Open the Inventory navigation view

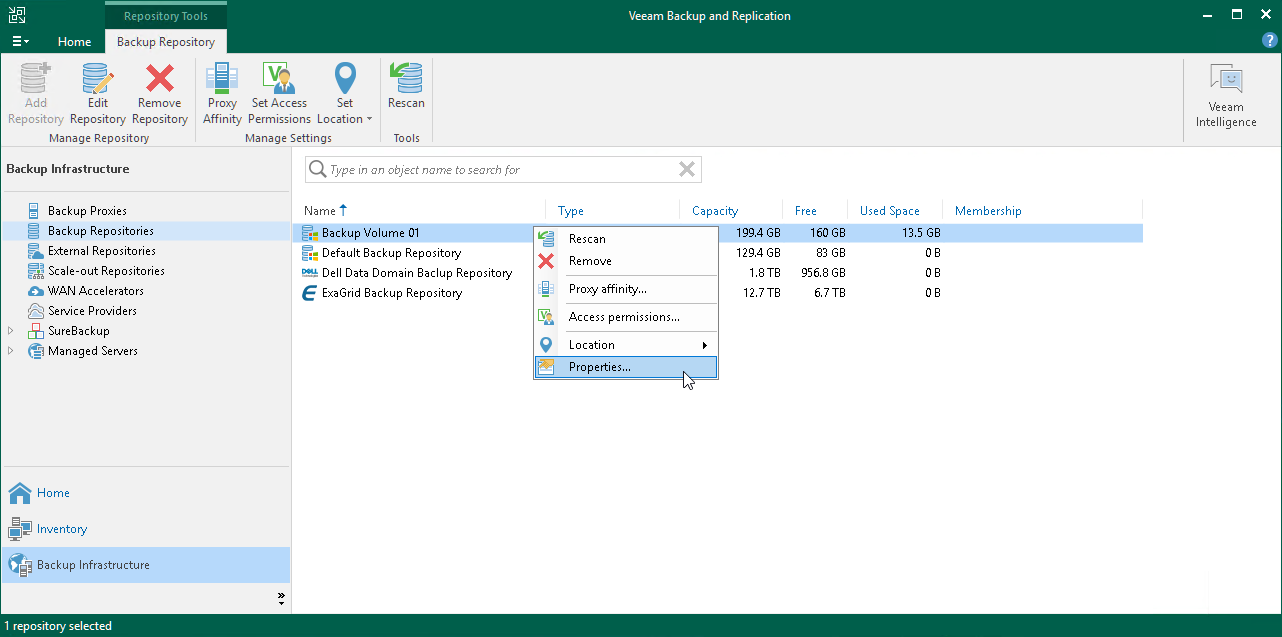pyautogui.click(x=61, y=529)
